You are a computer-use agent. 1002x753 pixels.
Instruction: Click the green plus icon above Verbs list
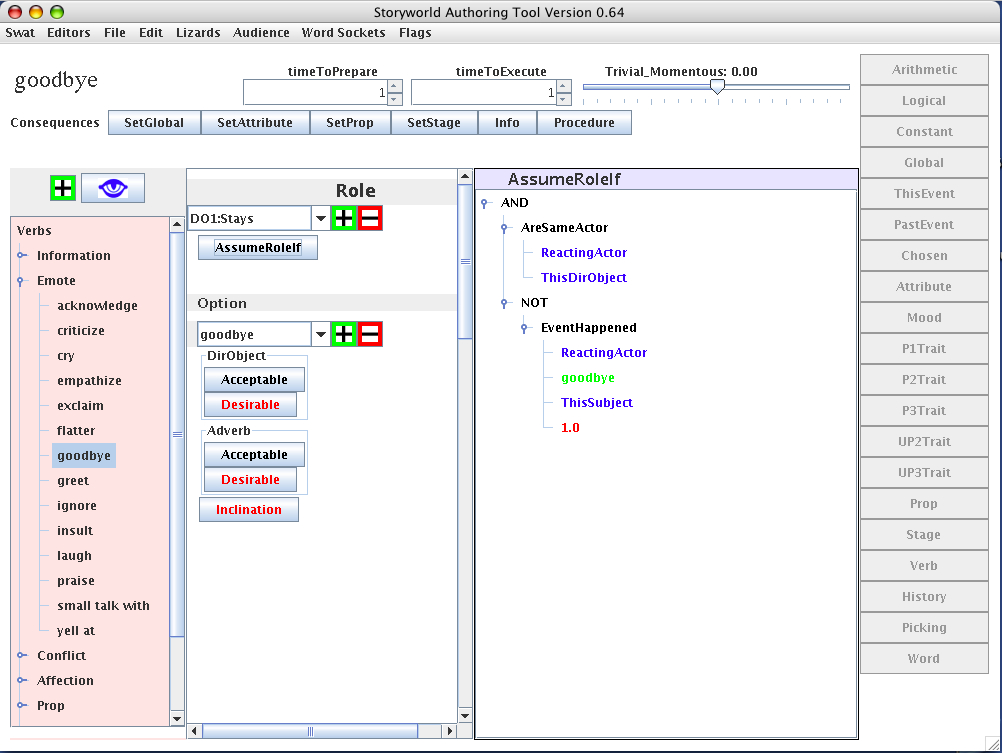63,187
